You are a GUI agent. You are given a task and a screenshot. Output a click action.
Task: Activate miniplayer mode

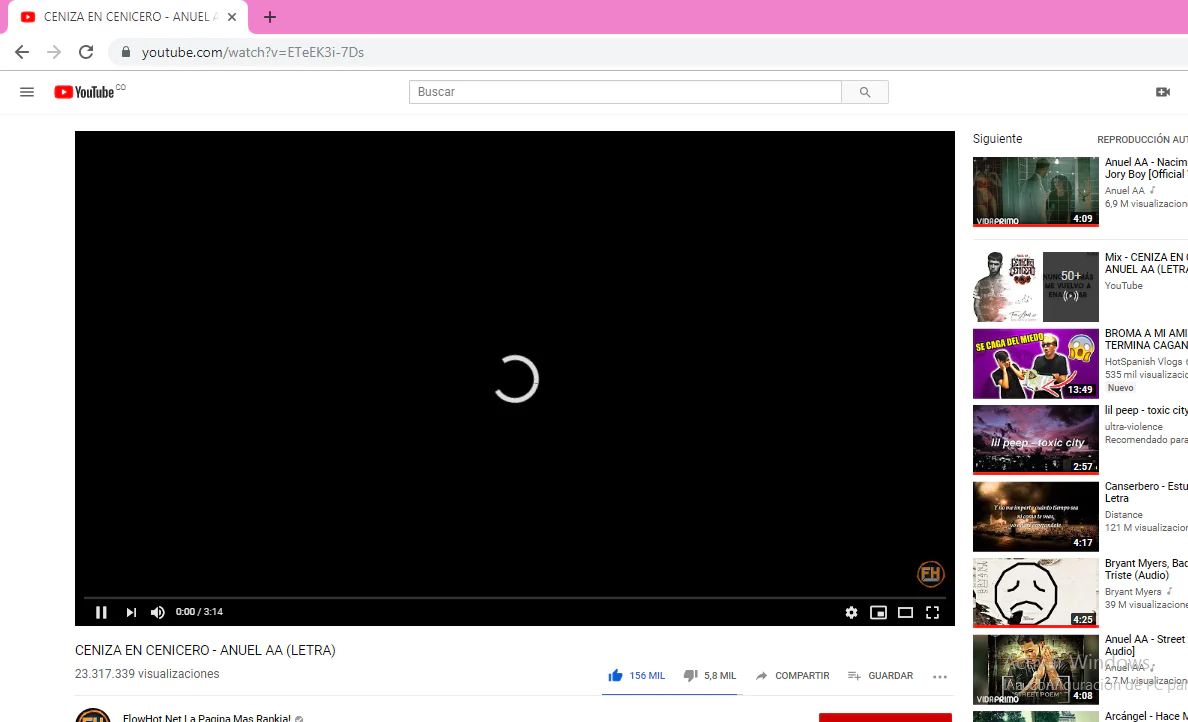pos(878,612)
